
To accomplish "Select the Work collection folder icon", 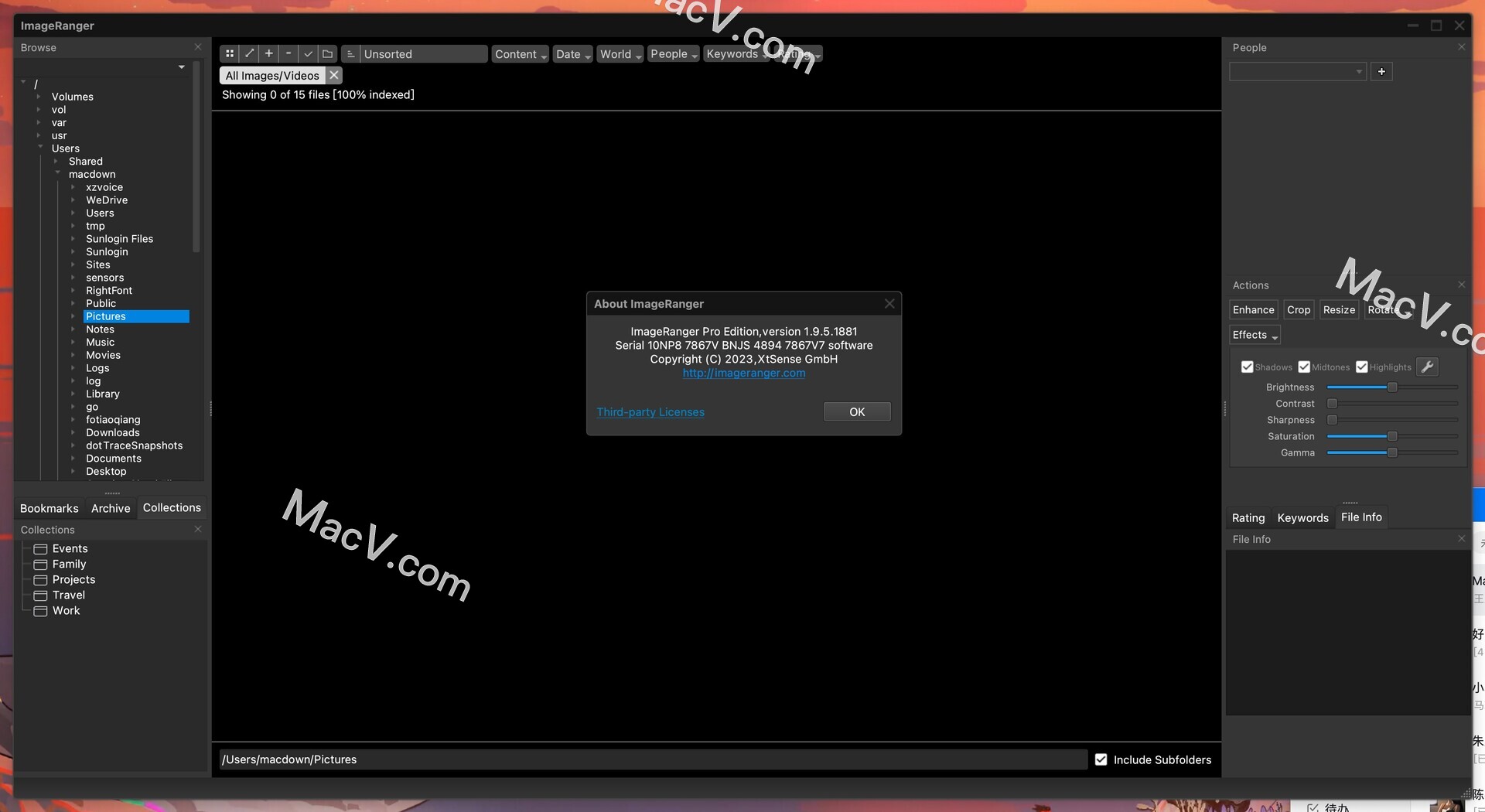I will 41,611.
